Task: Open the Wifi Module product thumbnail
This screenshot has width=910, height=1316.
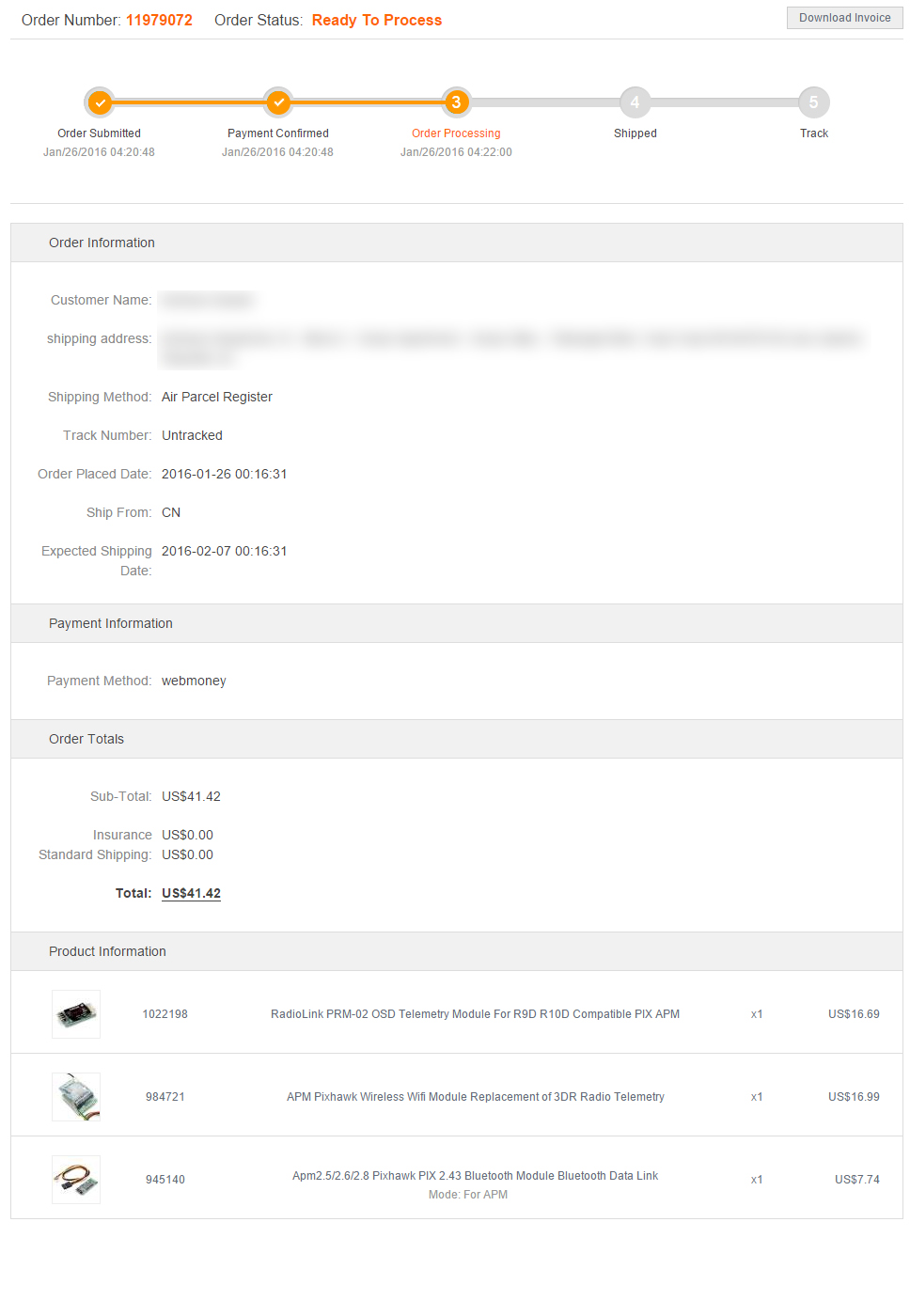Action: tap(76, 1097)
